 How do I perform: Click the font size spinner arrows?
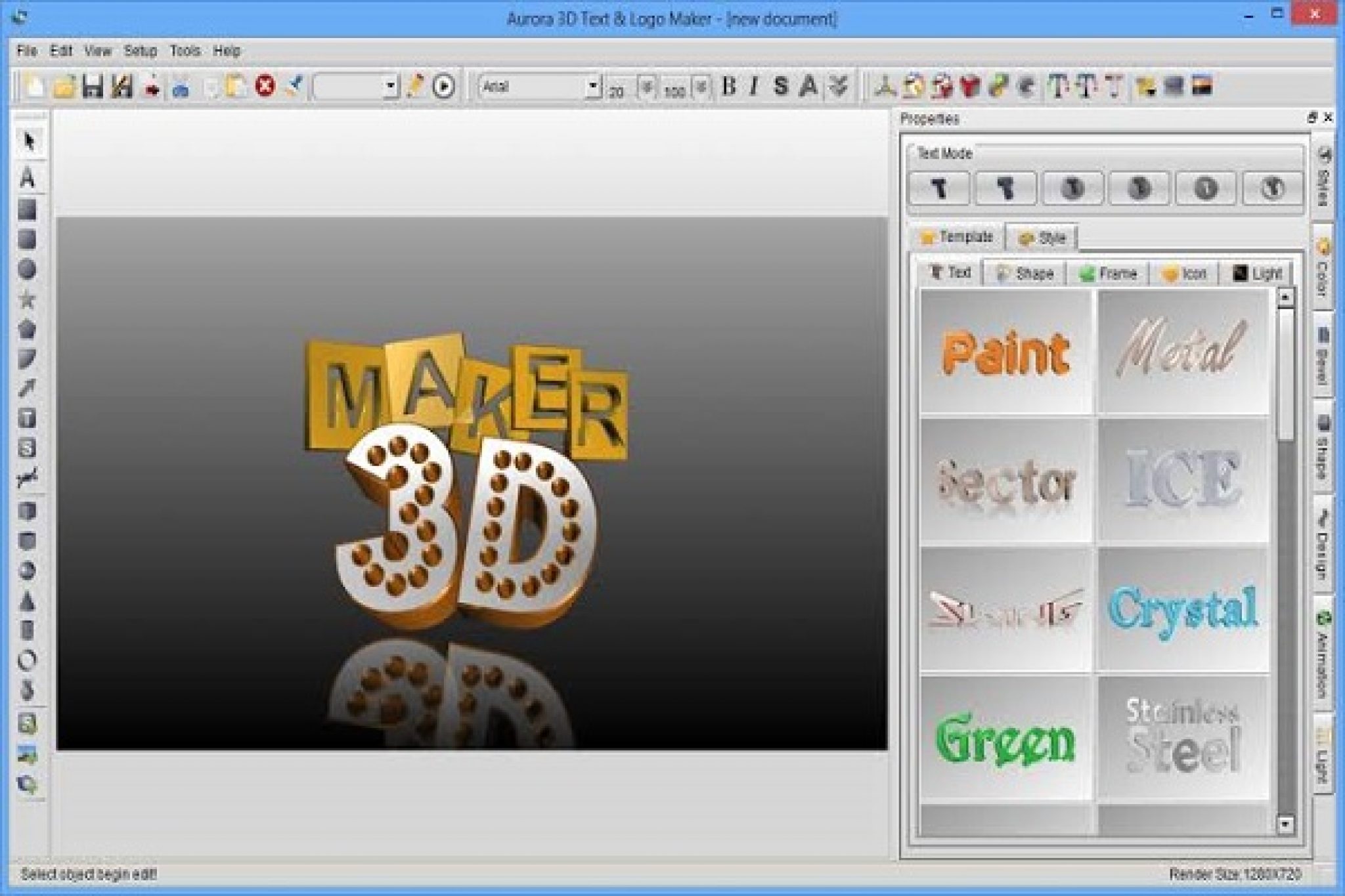point(647,87)
